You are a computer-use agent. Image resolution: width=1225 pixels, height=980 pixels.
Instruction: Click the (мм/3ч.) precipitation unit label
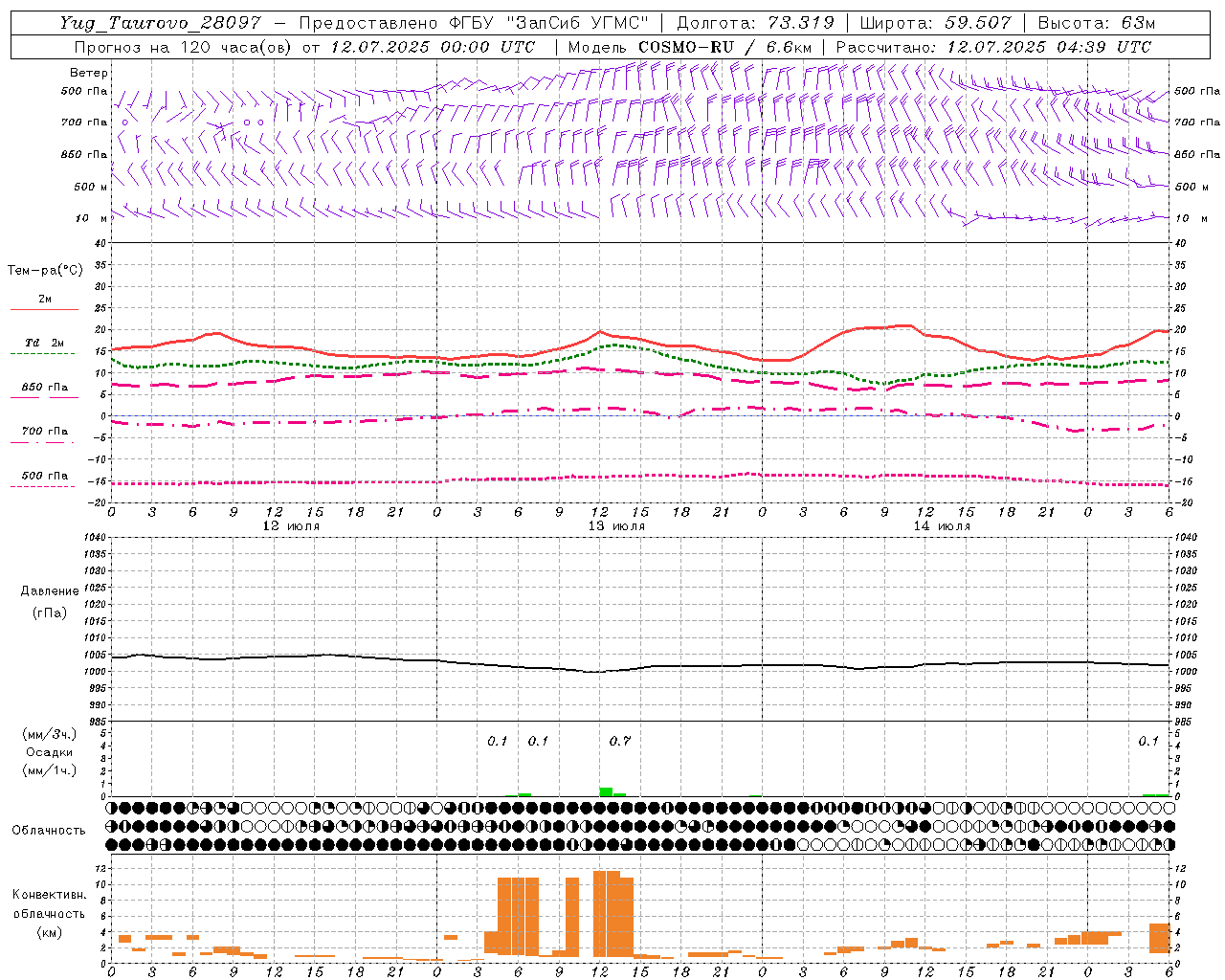[x=50, y=734]
